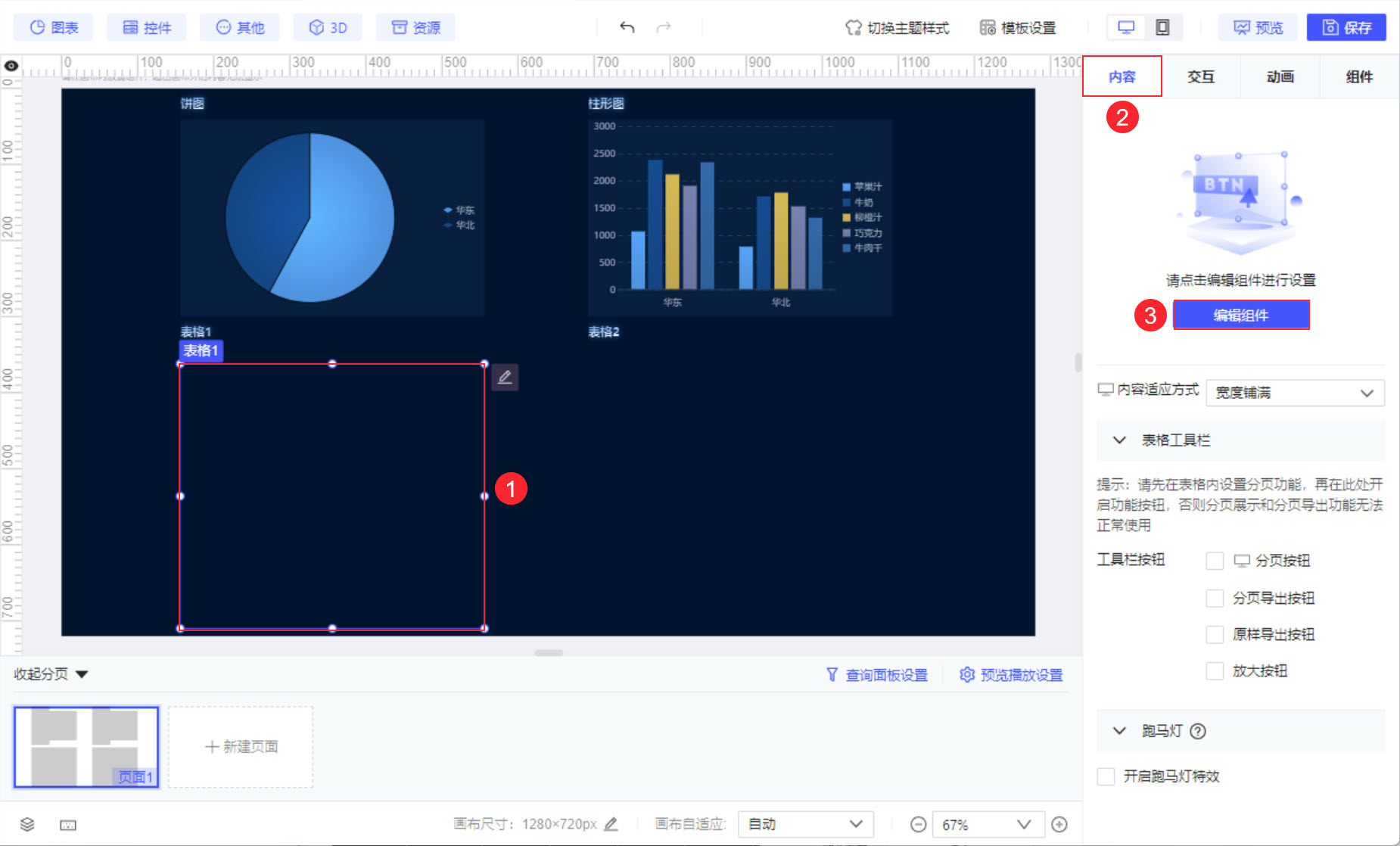This screenshot has height=846, width=1400.
Task: Enable the 放大按钮 checkbox
Action: coord(1215,670)
